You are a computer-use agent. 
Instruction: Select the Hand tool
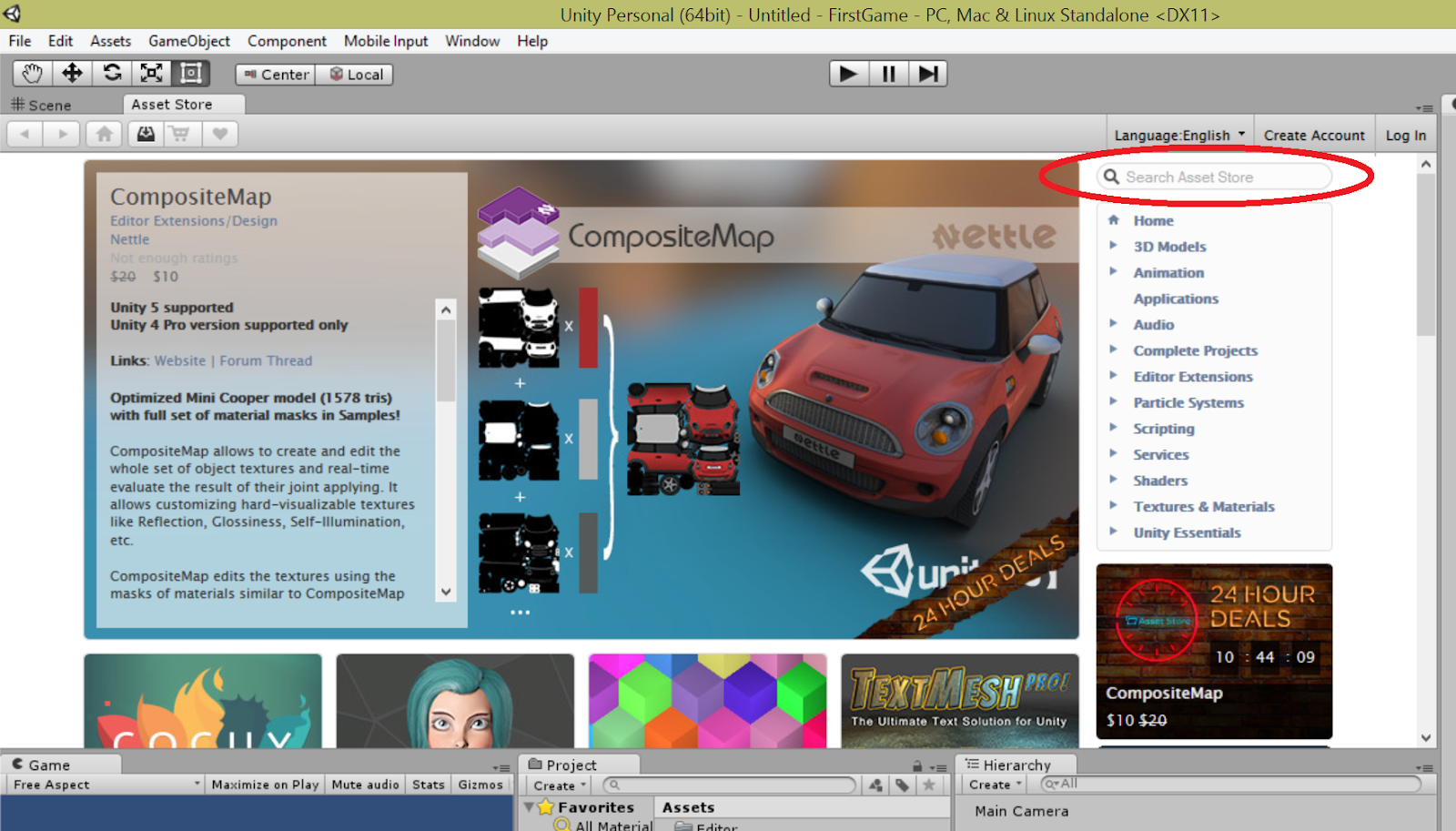click(33, 74)
